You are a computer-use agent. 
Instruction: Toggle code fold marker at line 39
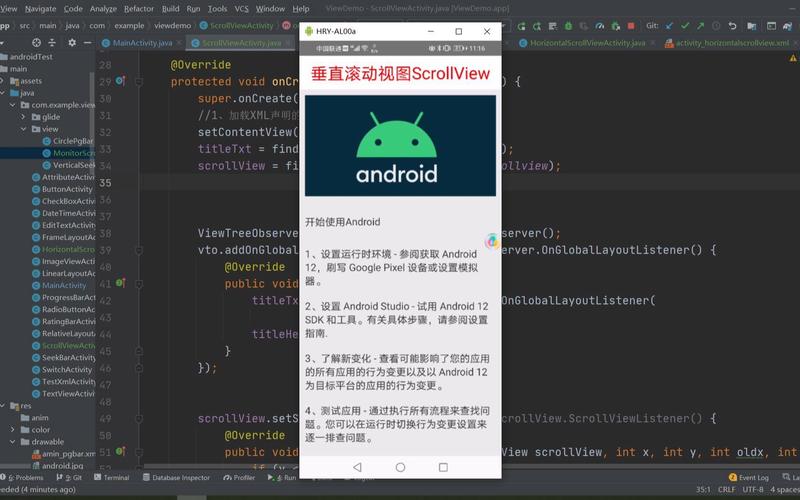(x=139, y=250)
